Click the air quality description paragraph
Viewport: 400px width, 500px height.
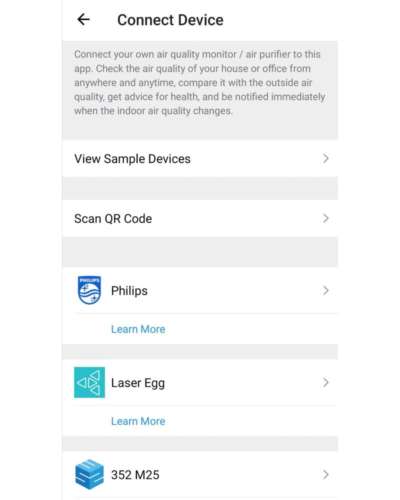200,82
